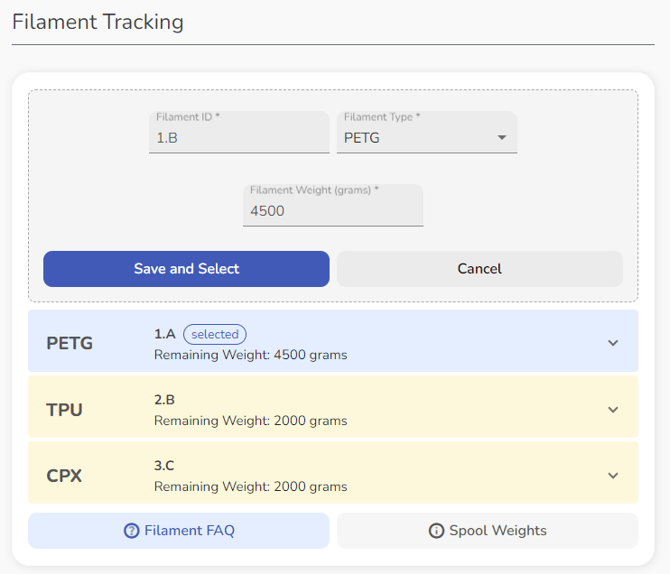Select the CPX material label in the list
Screen dimensions: 670x574
click(65, 475)
